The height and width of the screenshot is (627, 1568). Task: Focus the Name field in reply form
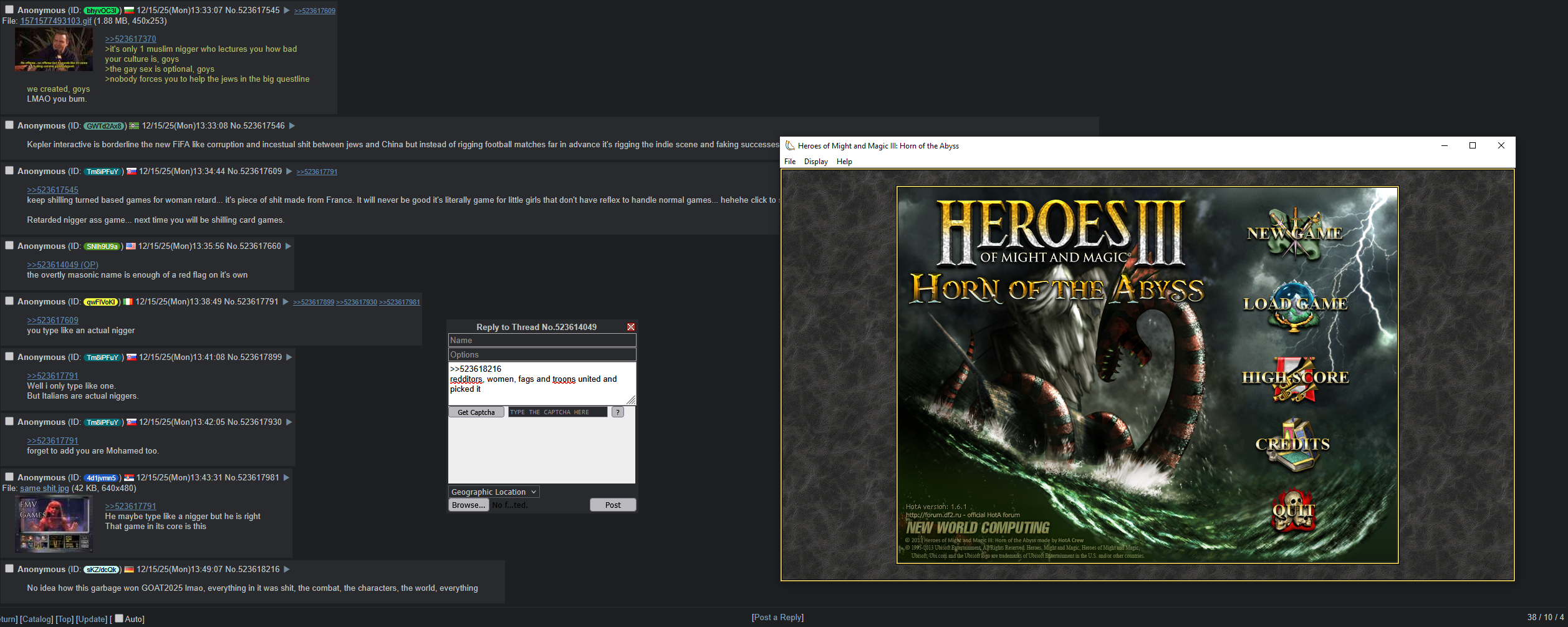pos(542,341)
